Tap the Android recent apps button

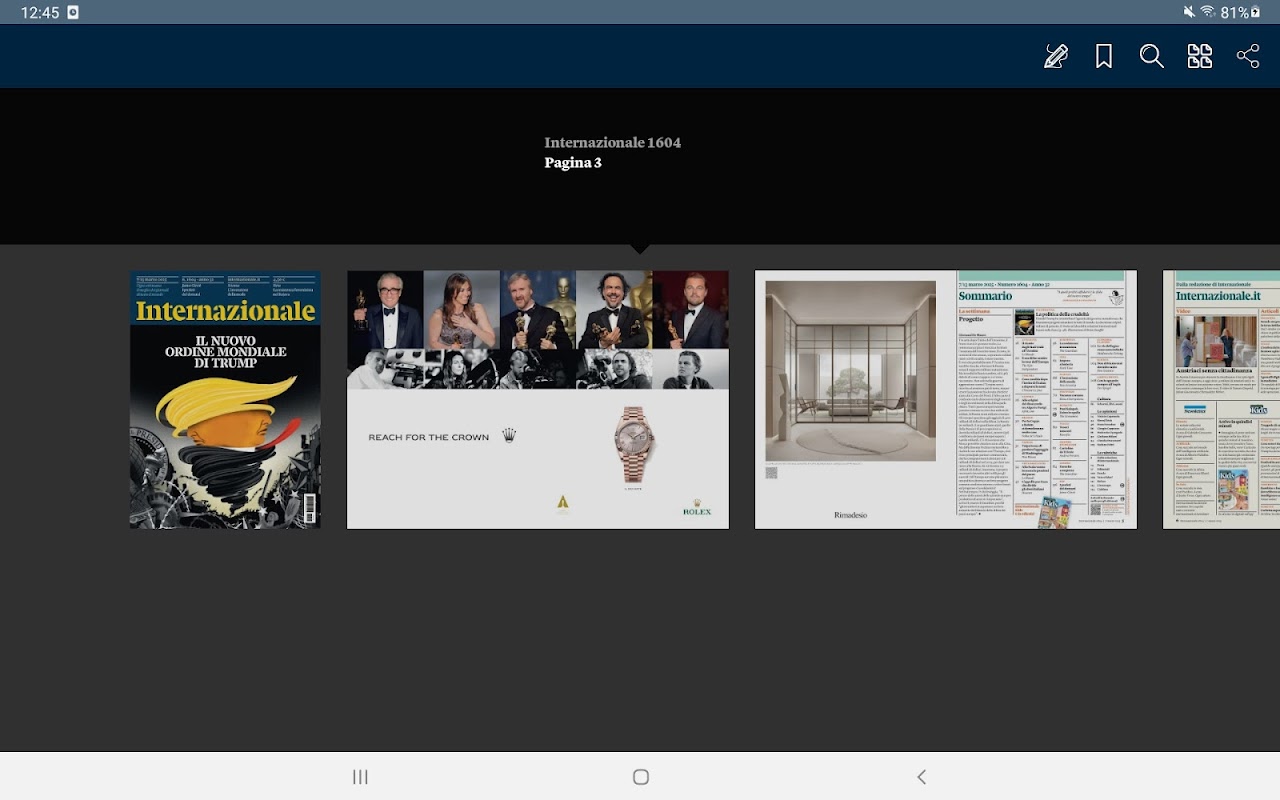(x=361, y=777)
